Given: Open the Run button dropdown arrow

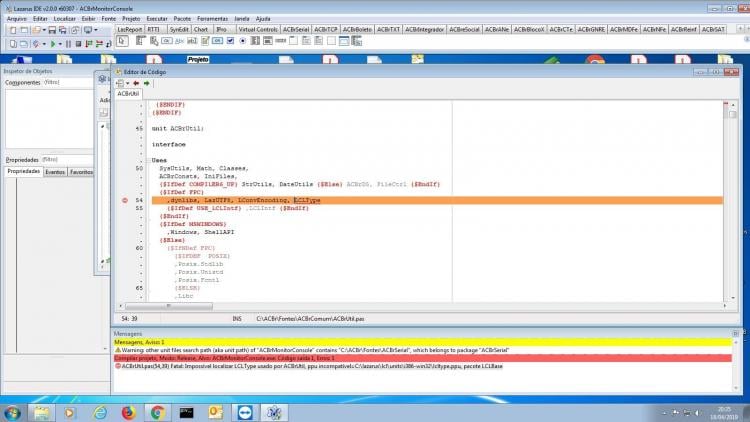Looking at the screenshot, I should 60,44.
